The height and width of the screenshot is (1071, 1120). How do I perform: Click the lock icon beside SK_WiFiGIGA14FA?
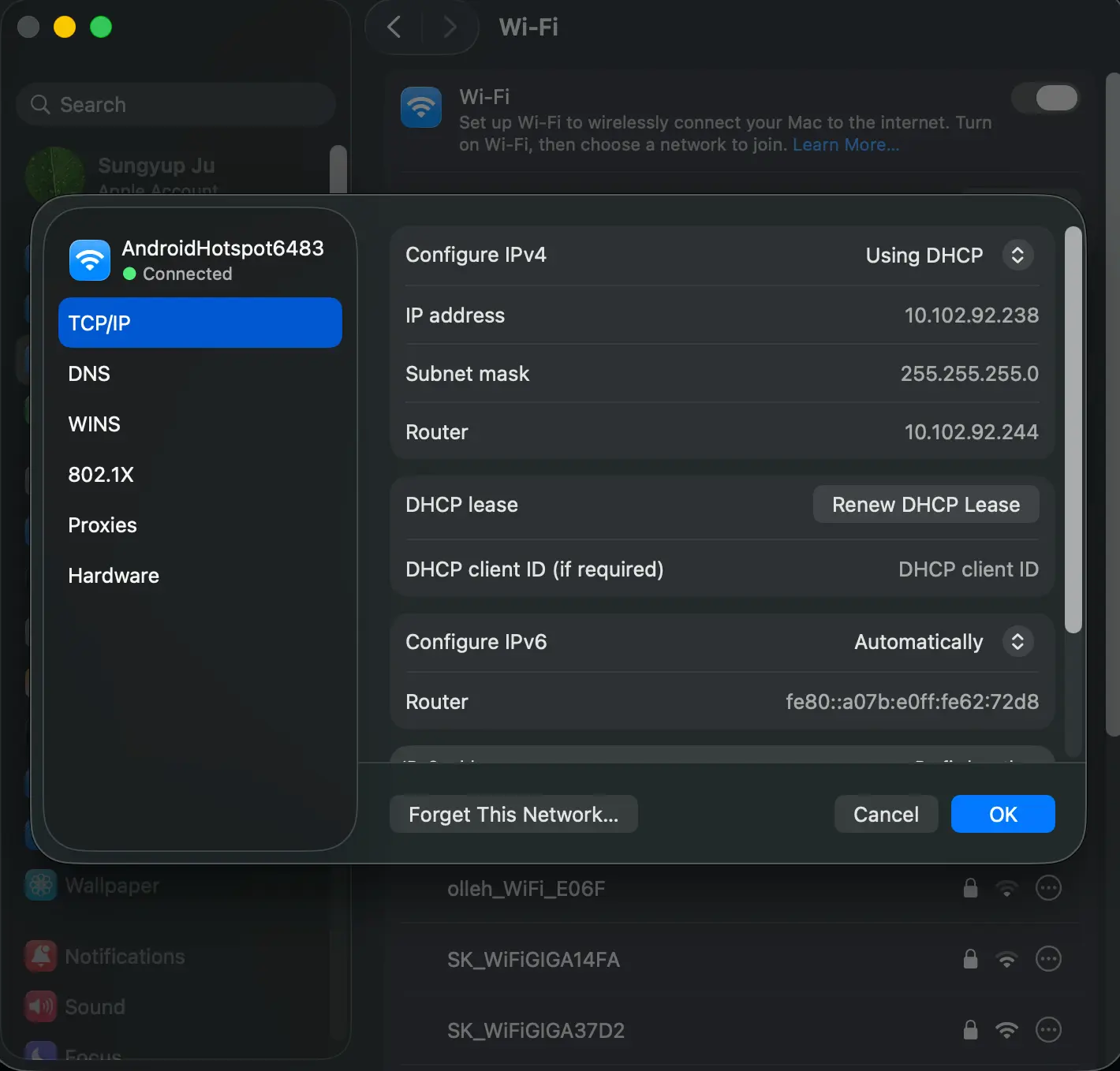tap(970, 960)
